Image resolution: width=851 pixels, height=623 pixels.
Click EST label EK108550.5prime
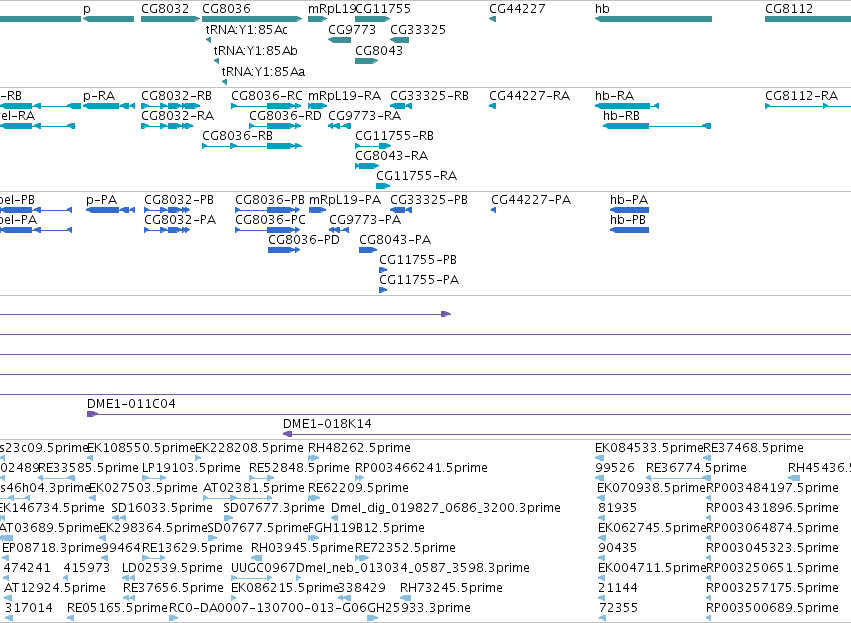pyautogui.click(x=141, y=448)
